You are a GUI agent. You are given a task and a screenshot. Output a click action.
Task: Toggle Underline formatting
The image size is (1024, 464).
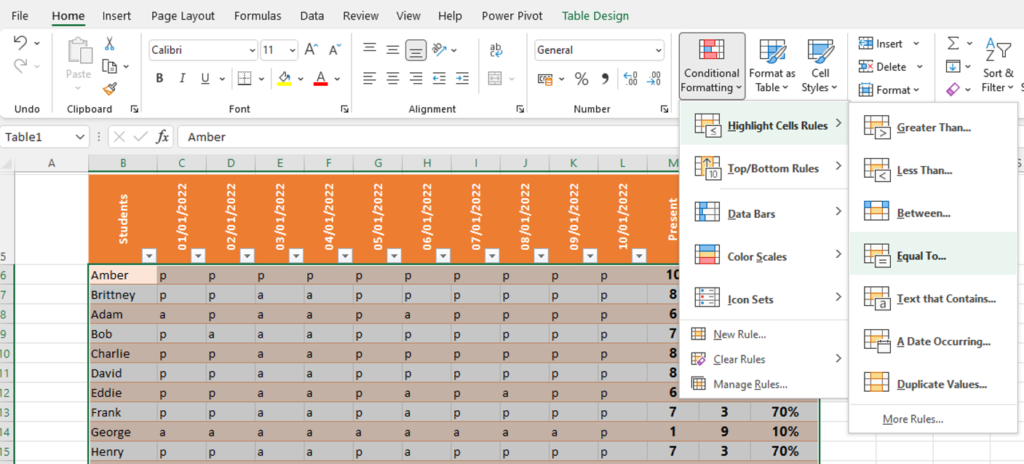tap(204, 79)
